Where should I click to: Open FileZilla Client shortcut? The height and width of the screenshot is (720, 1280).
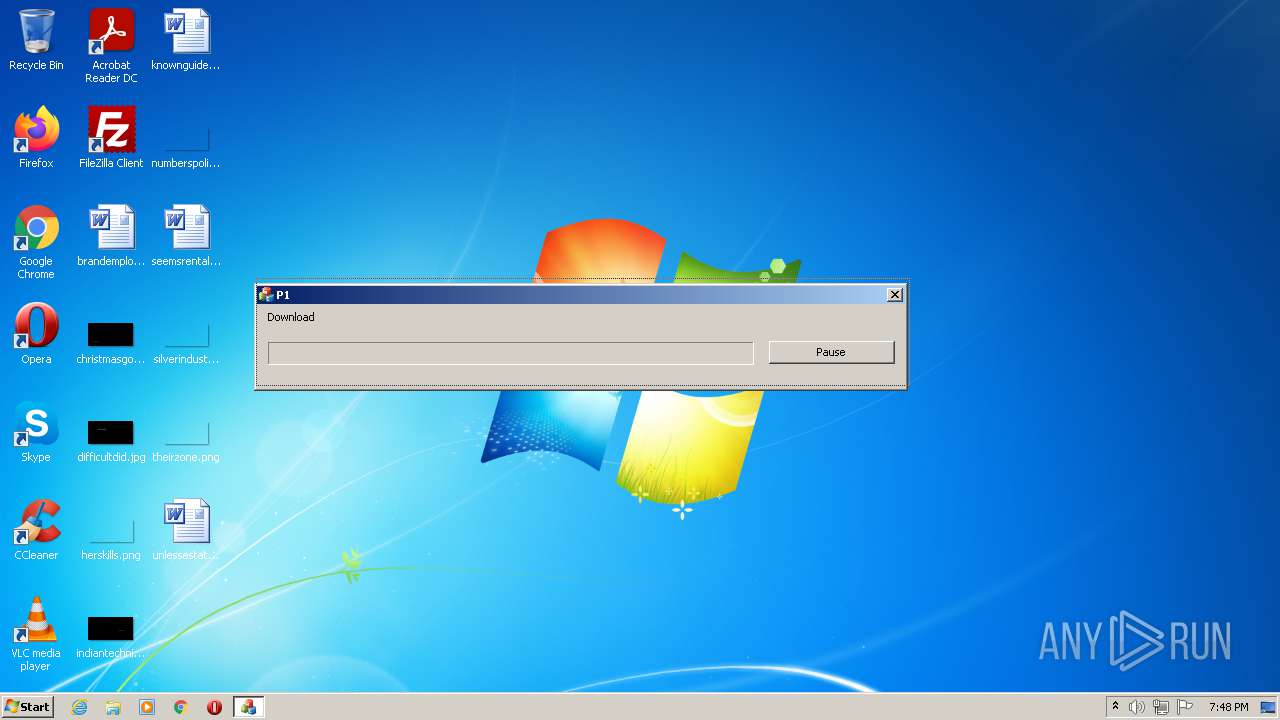111,138
